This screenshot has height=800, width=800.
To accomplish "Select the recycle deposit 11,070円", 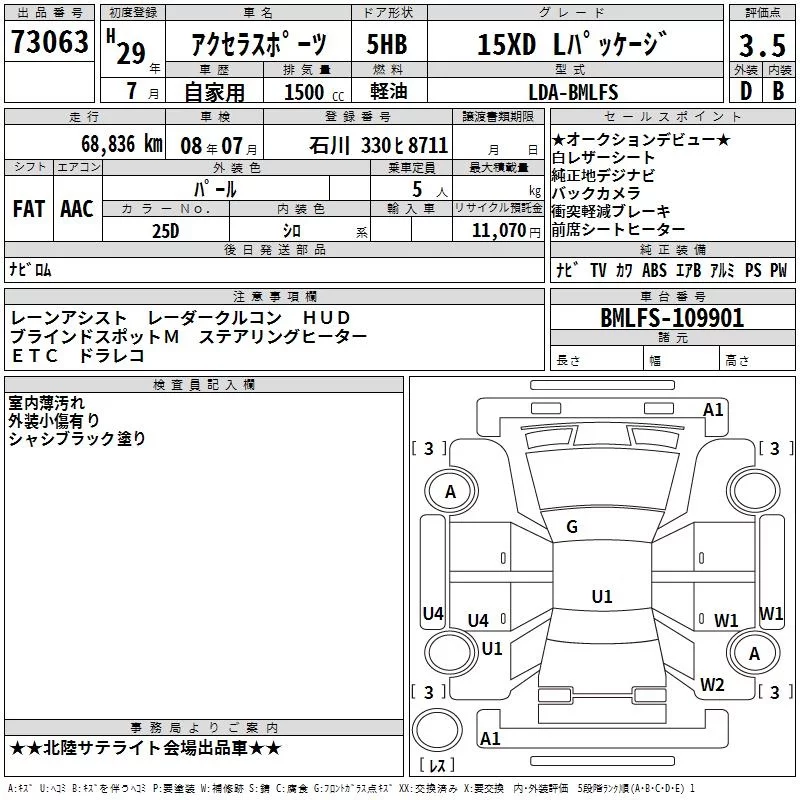I will pos(506,231).
